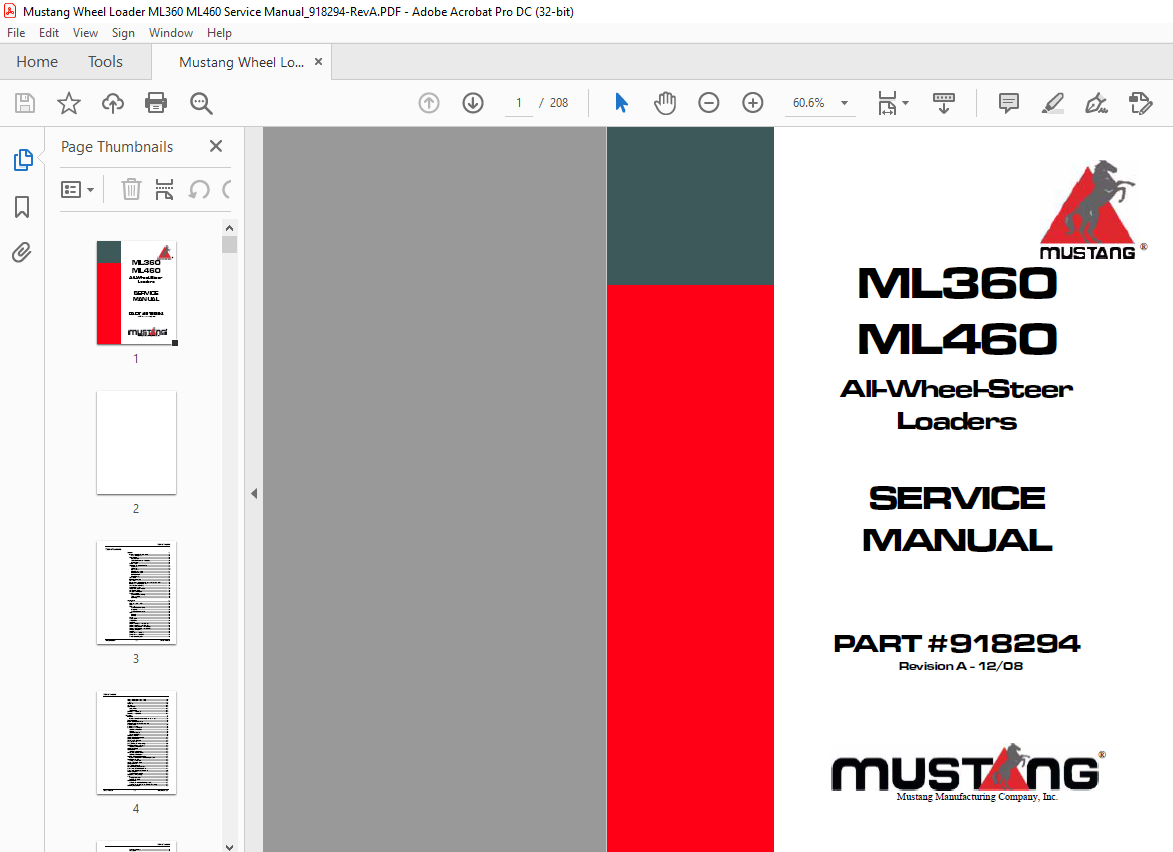This screenshot has width=1173, height=852.
Task: Activate the Hand pan tool
Action: [x=664, y=103]
